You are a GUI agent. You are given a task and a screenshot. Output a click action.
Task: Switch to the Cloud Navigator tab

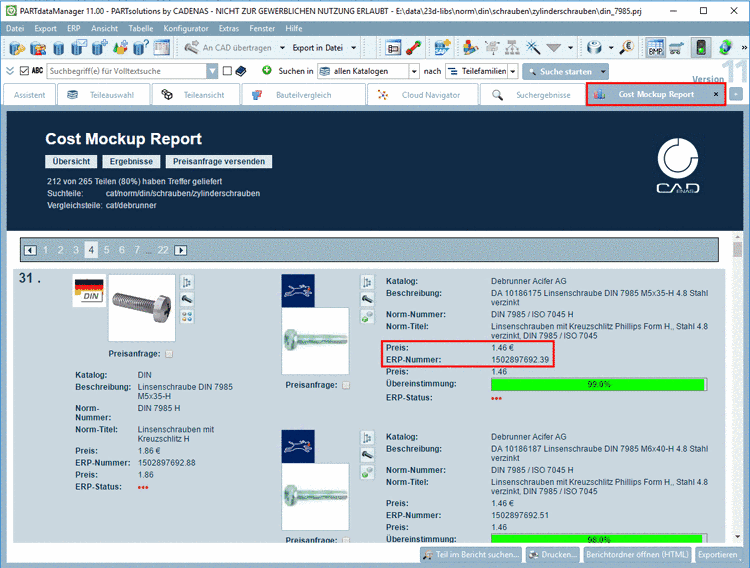(x=423, y=95)
